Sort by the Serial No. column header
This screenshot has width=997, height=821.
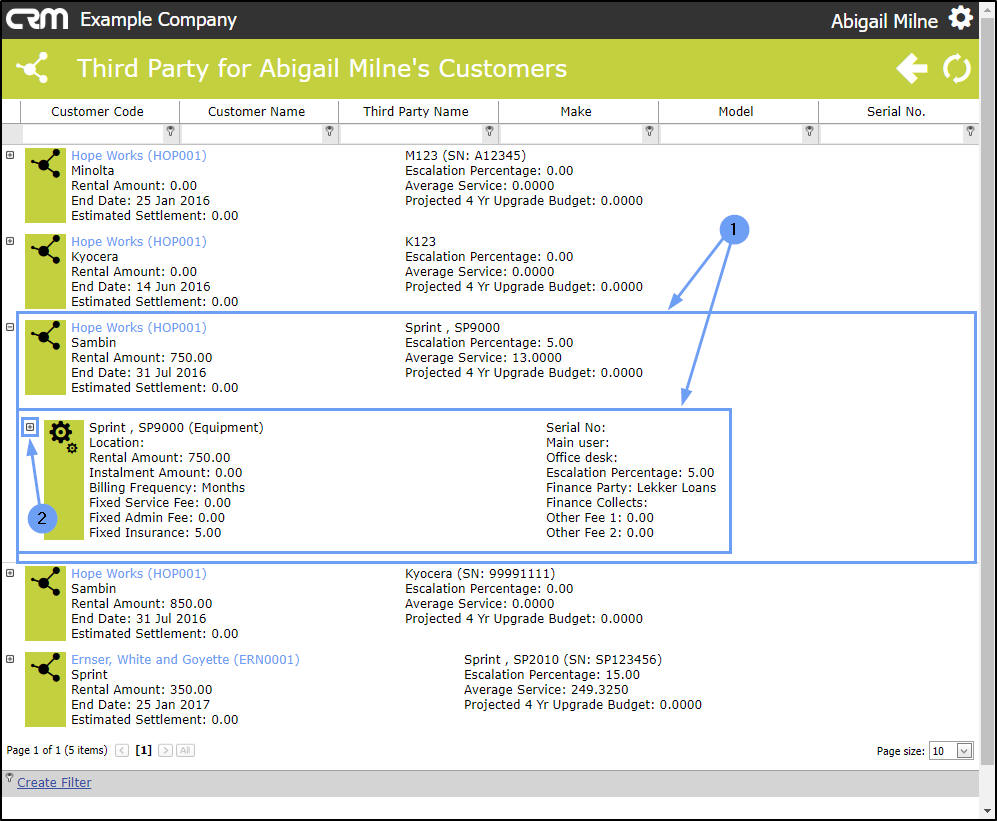point(896,111)
